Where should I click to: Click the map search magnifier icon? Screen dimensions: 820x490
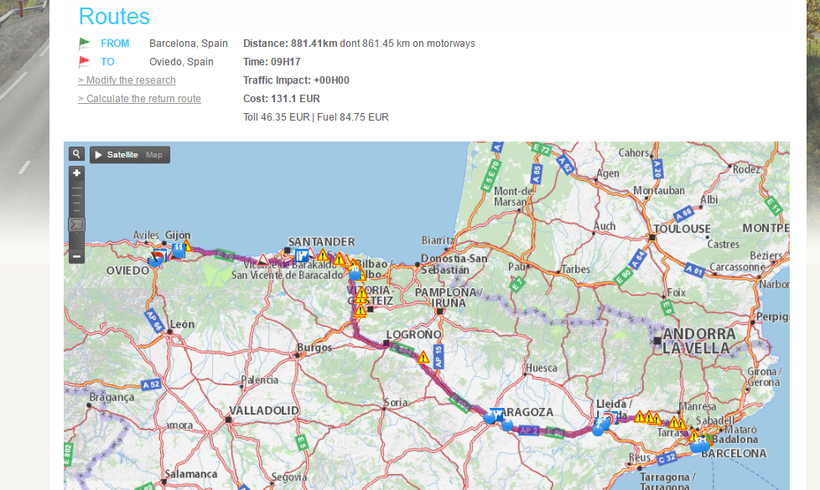pyautogui.click(x=77, y=154)
